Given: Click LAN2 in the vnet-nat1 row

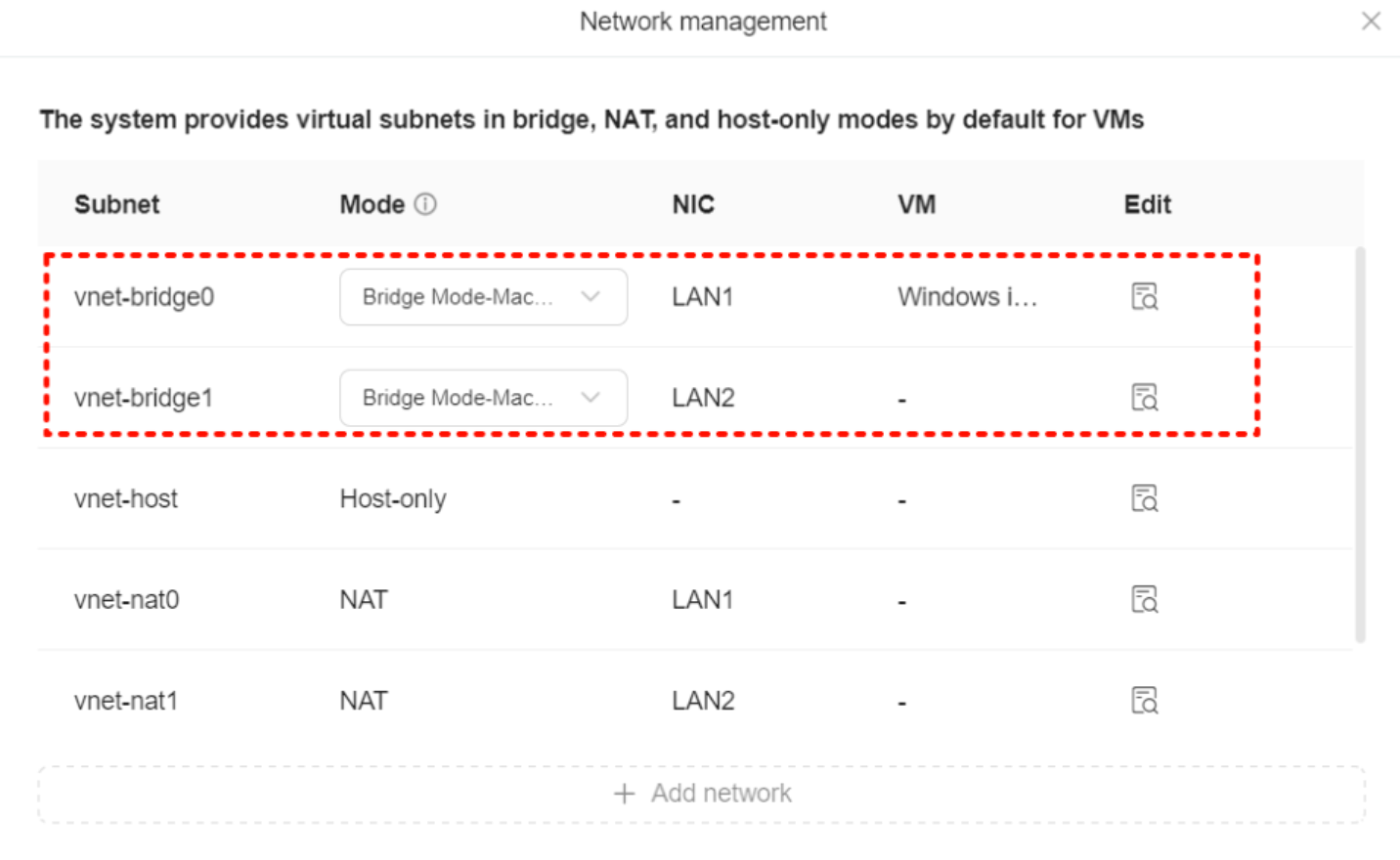Looking at the screenshot, I should (x=702, y=700).
